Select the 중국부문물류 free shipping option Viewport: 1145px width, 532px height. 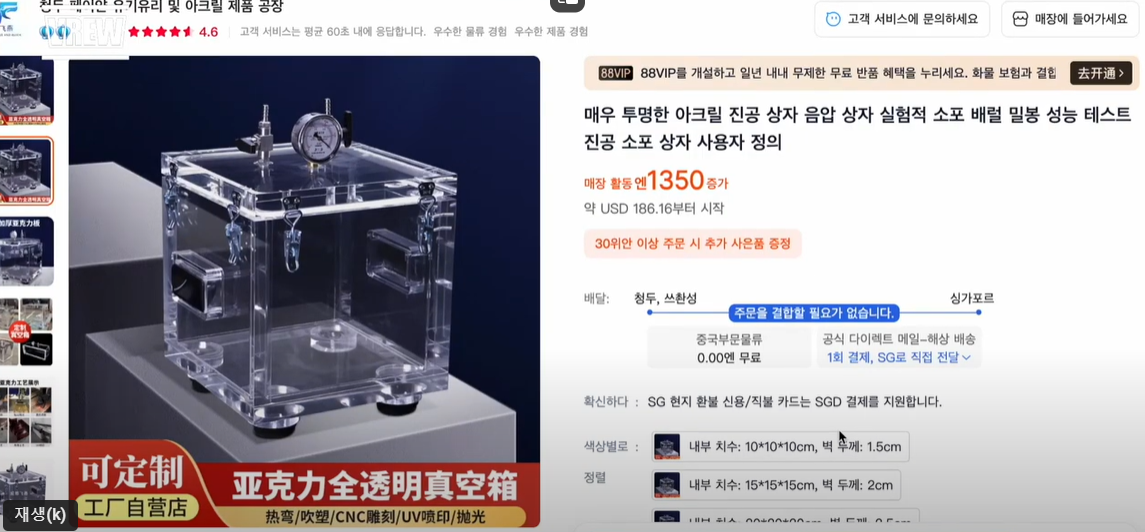(729, 348)
